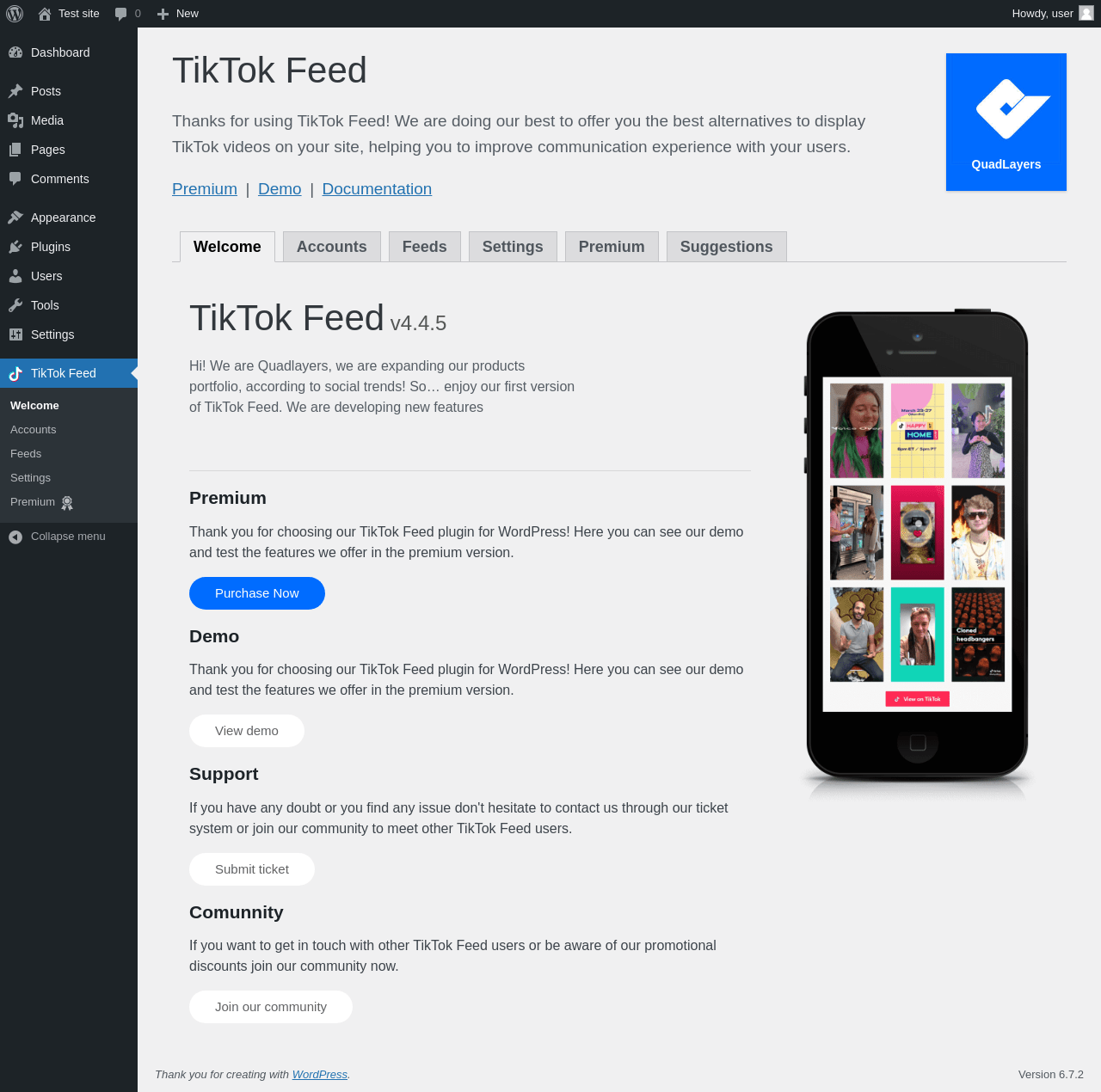This screenshot has width=1101, height=1092.
Task: Switch to the Accounts tab
Action: [331, 247]
